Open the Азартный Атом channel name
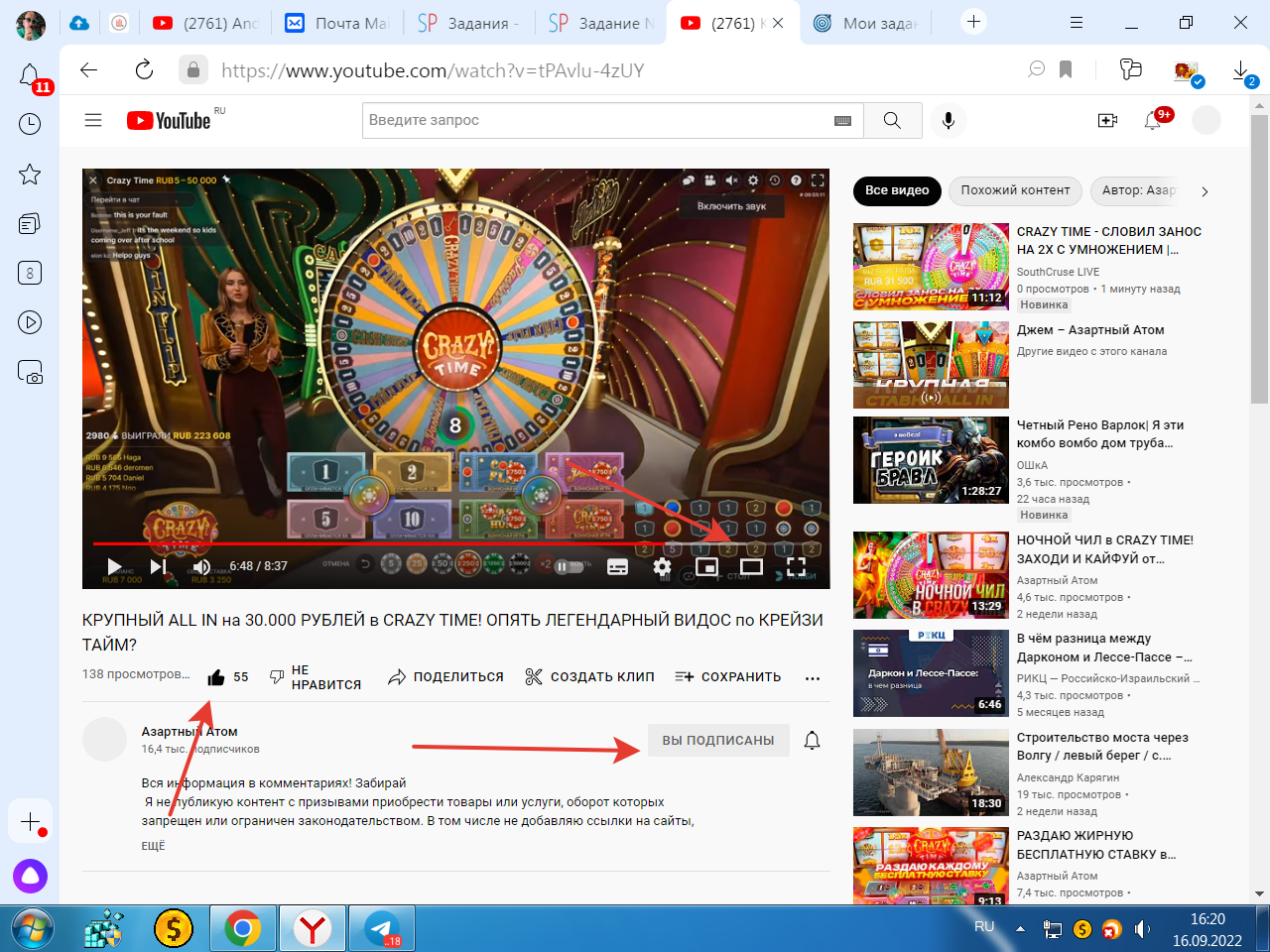The width and height of the screenshot is (1270, 952). click(x=190, y=732)
